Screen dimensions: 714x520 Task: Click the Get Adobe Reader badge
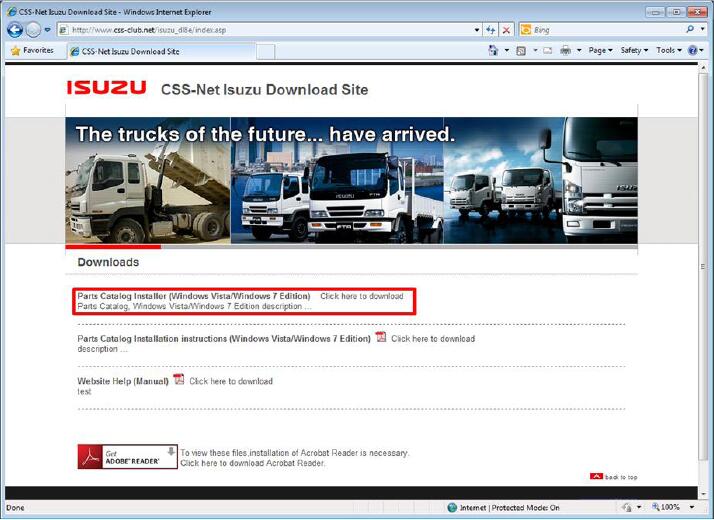[128, 456]
